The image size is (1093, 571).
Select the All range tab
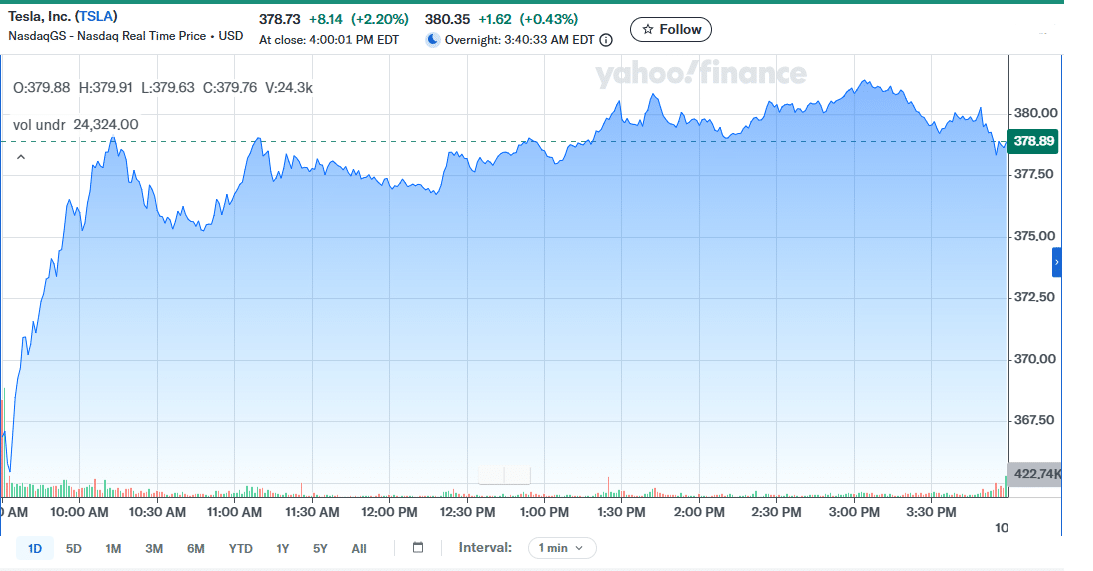coord(359,549)
